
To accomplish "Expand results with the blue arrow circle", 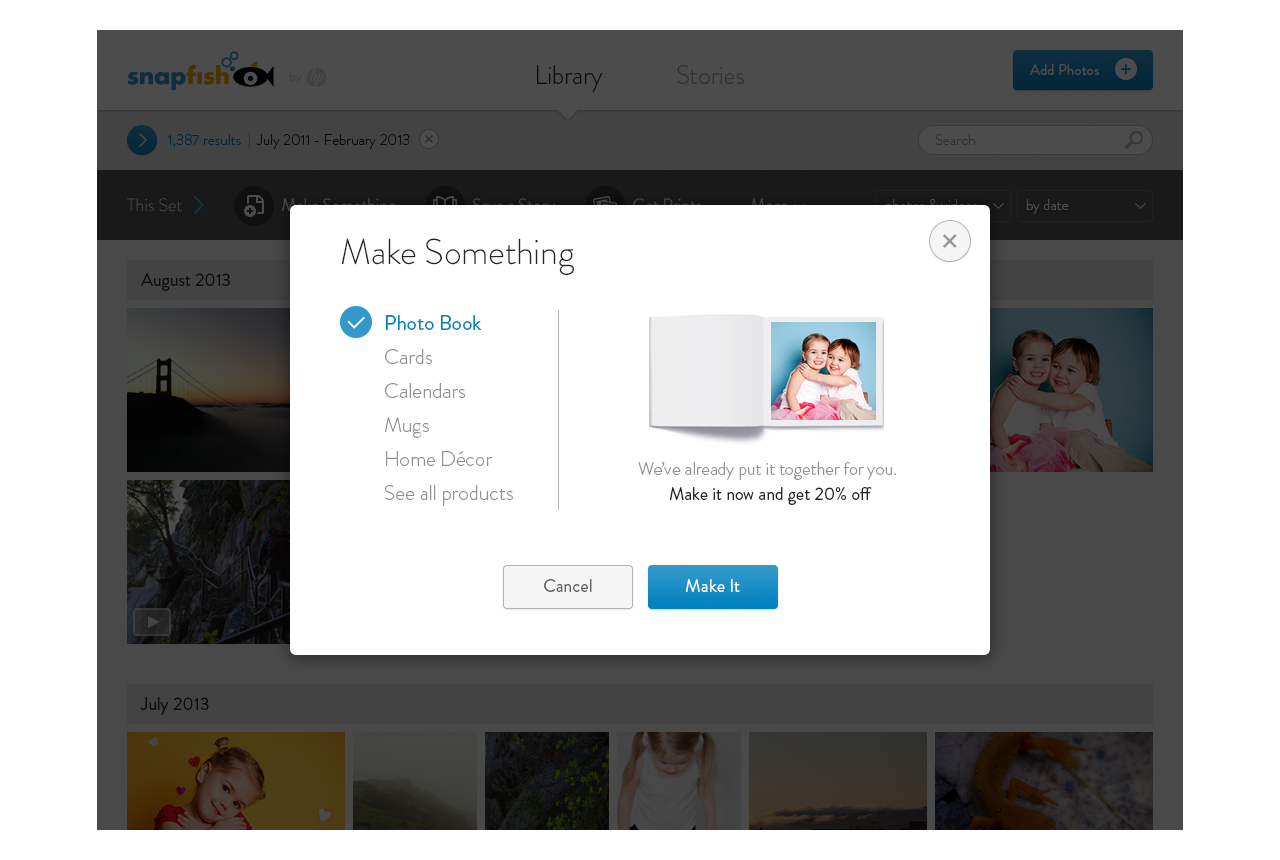I will (142, 140).
